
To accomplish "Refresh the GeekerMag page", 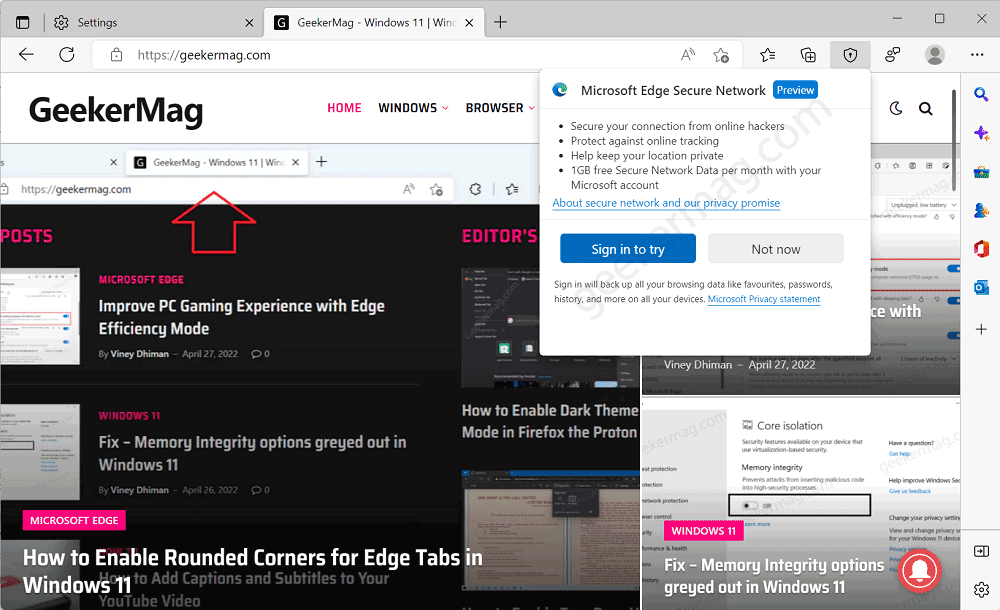I will point(67,55).
